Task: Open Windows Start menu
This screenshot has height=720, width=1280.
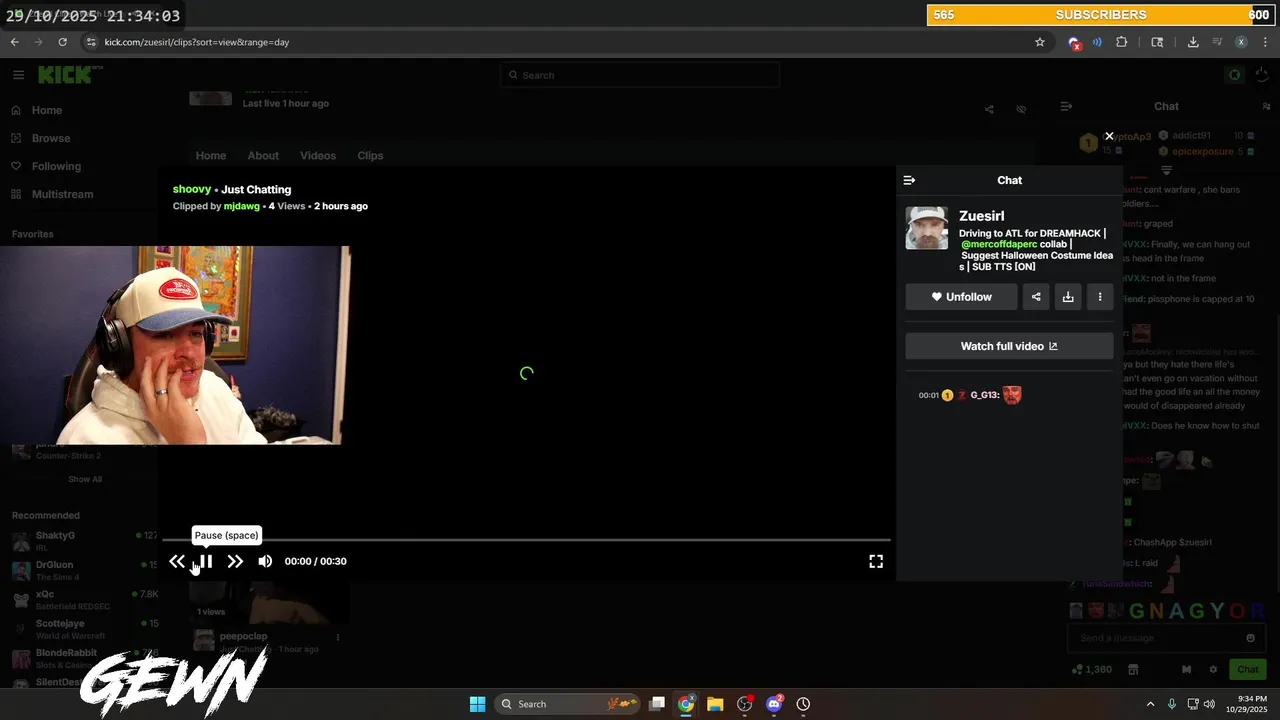Action: coord(477,704)
